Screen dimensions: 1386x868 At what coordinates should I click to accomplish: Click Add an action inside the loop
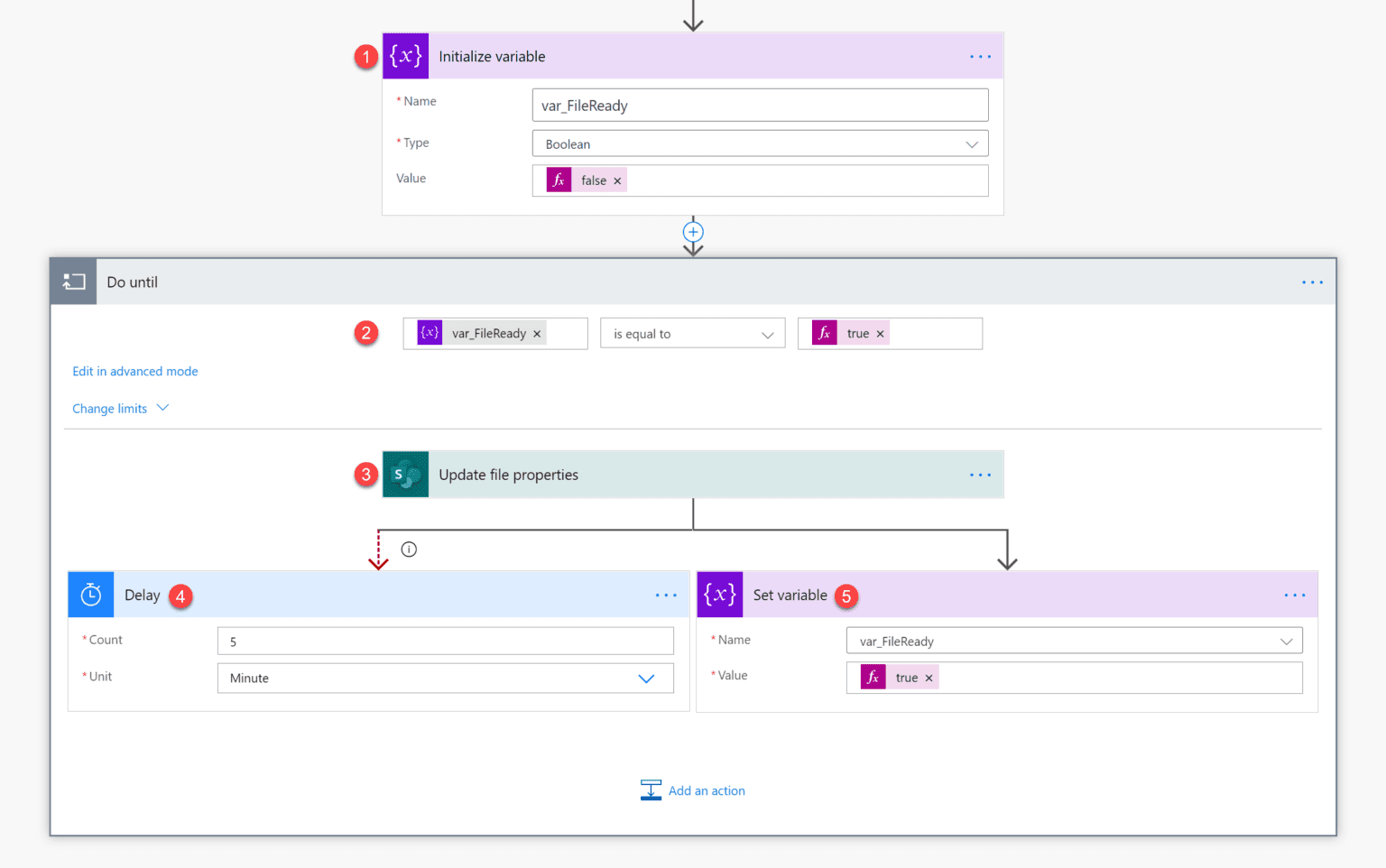tap(707, 790)
